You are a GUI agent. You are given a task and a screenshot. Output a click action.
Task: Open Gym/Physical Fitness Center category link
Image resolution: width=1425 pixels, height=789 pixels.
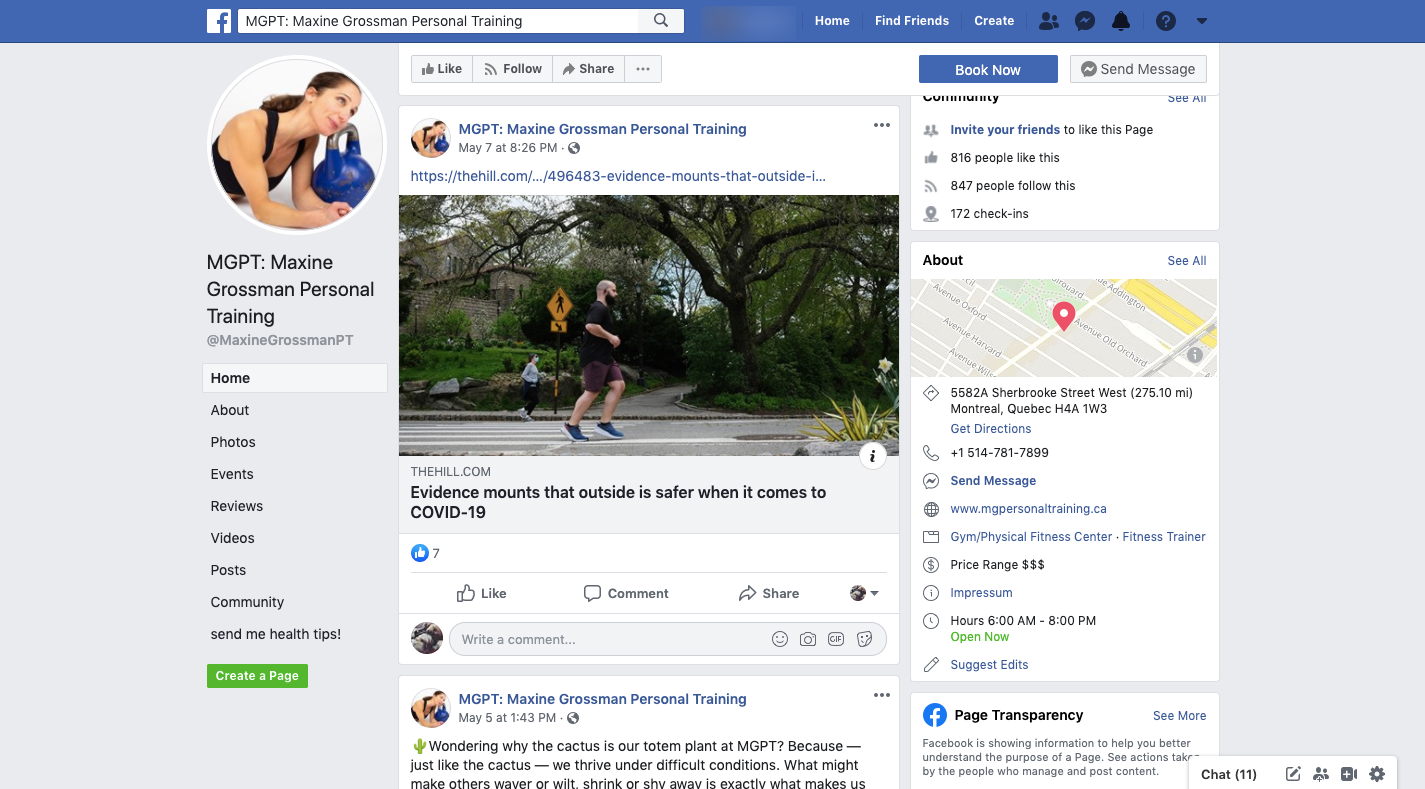coord(1032,537)
